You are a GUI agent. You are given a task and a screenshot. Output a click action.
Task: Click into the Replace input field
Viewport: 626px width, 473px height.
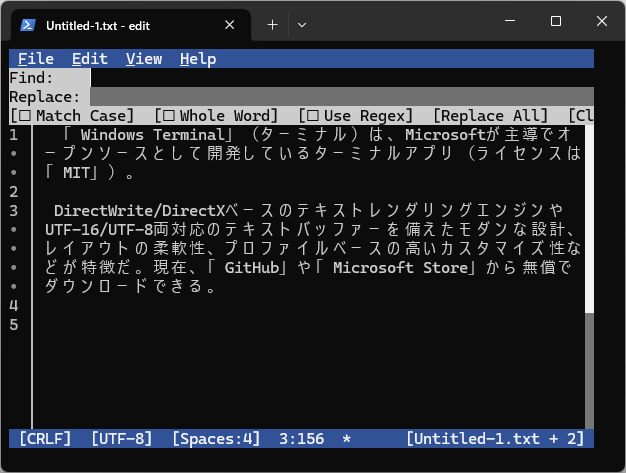point(342,97)
